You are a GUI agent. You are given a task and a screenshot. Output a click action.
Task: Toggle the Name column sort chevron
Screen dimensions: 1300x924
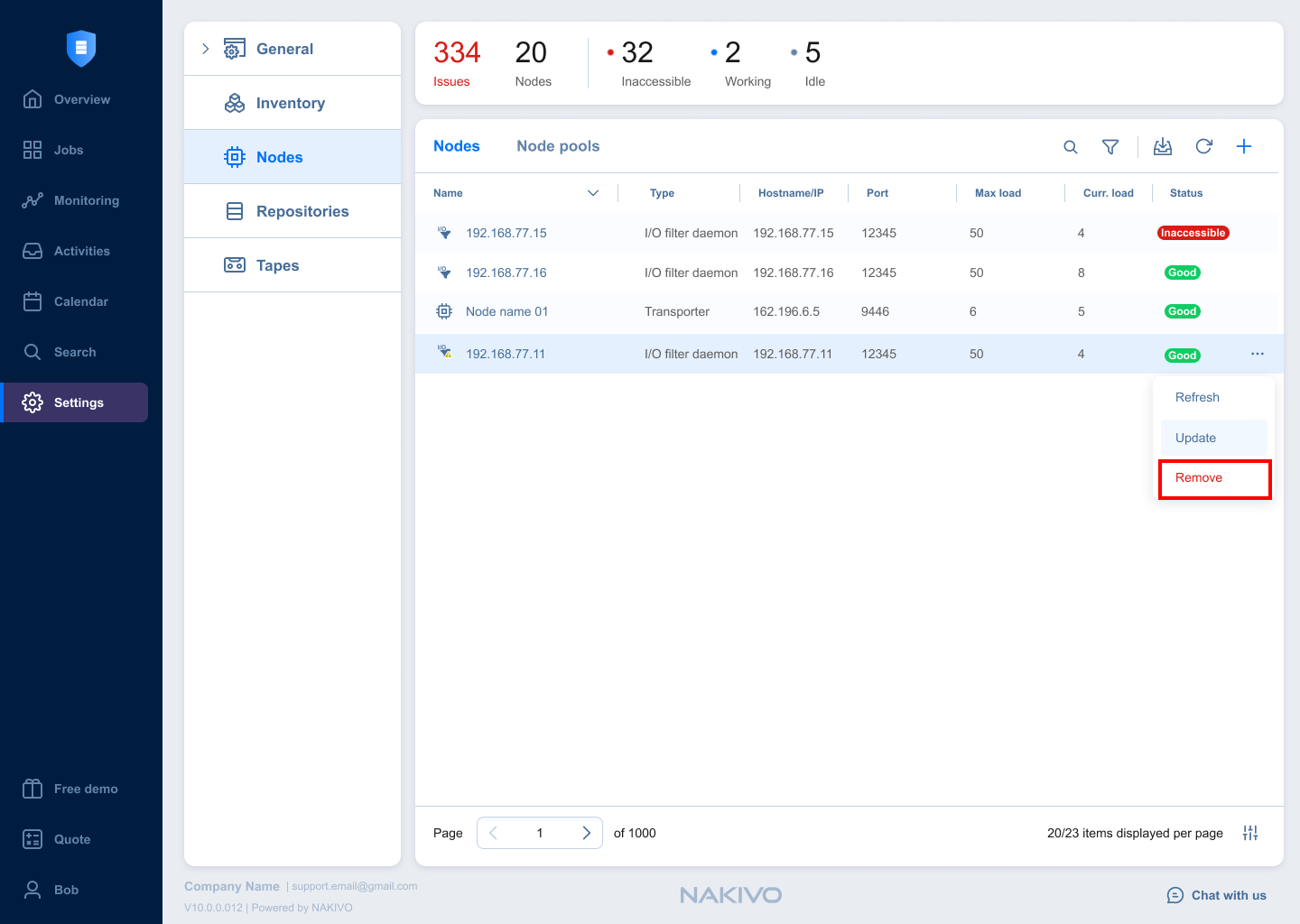tap(593, 193)
